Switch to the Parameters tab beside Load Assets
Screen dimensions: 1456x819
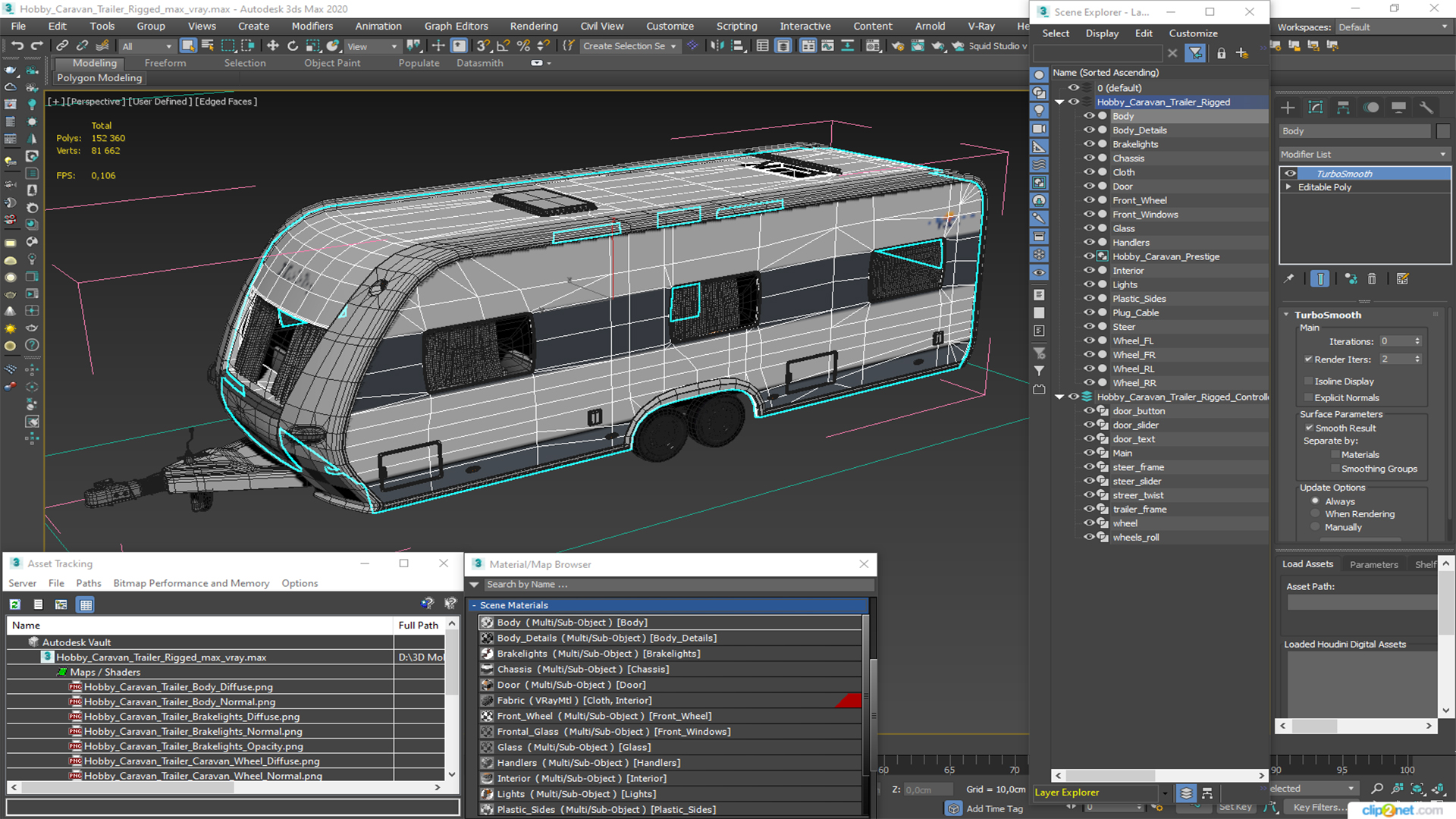(1373, 564)
